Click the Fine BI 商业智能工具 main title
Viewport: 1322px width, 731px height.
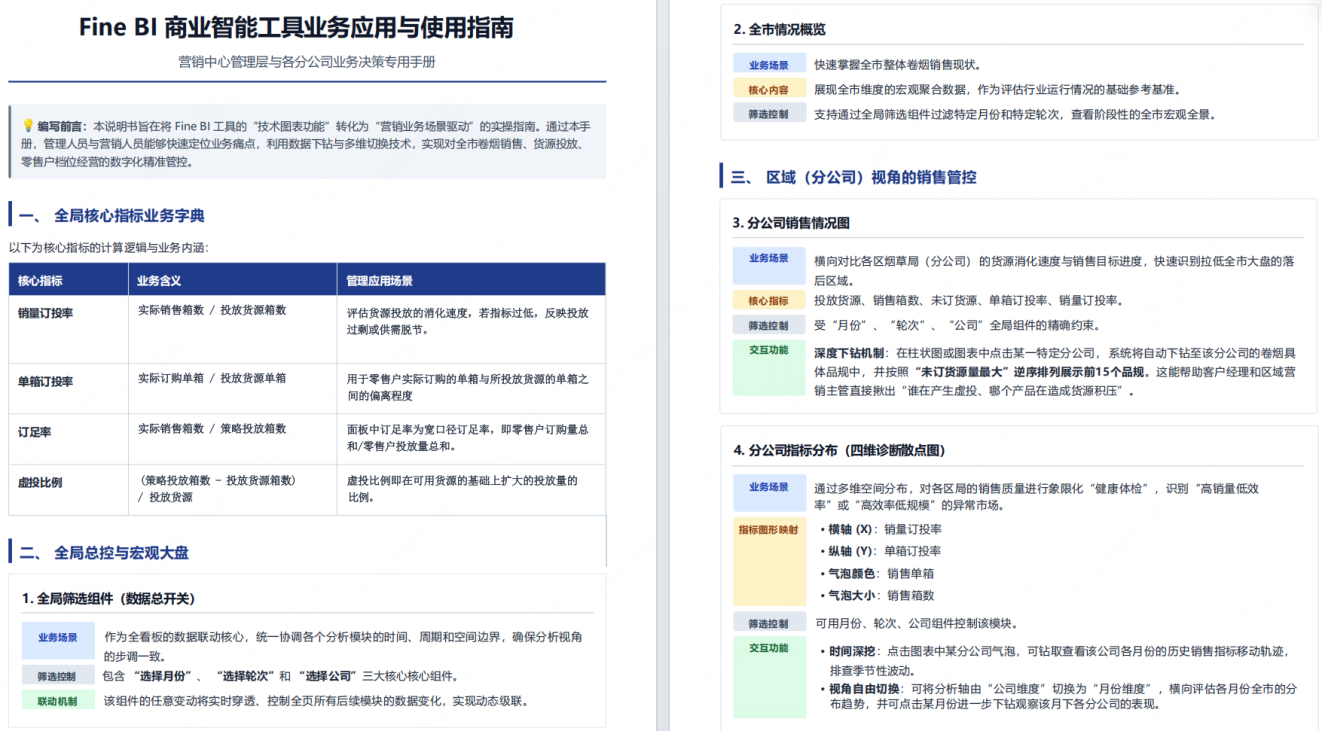(x=297, y=27)
